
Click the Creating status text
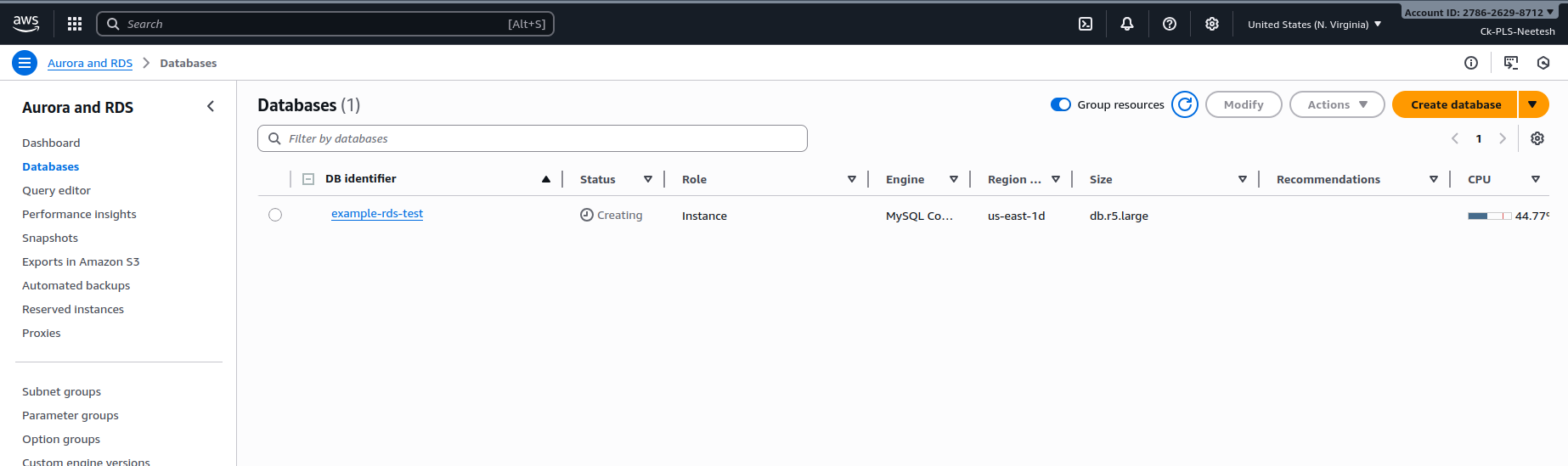619,216
